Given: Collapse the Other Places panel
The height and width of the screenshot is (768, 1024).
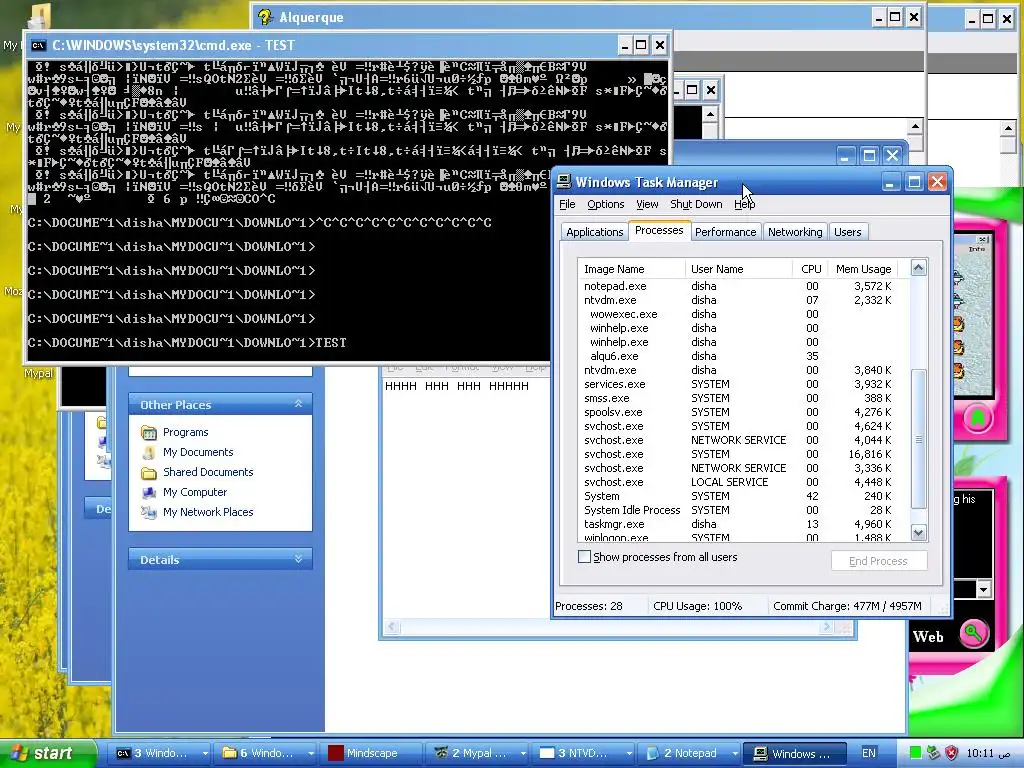Looking at the screenshot, I should [x=298, y=404].
